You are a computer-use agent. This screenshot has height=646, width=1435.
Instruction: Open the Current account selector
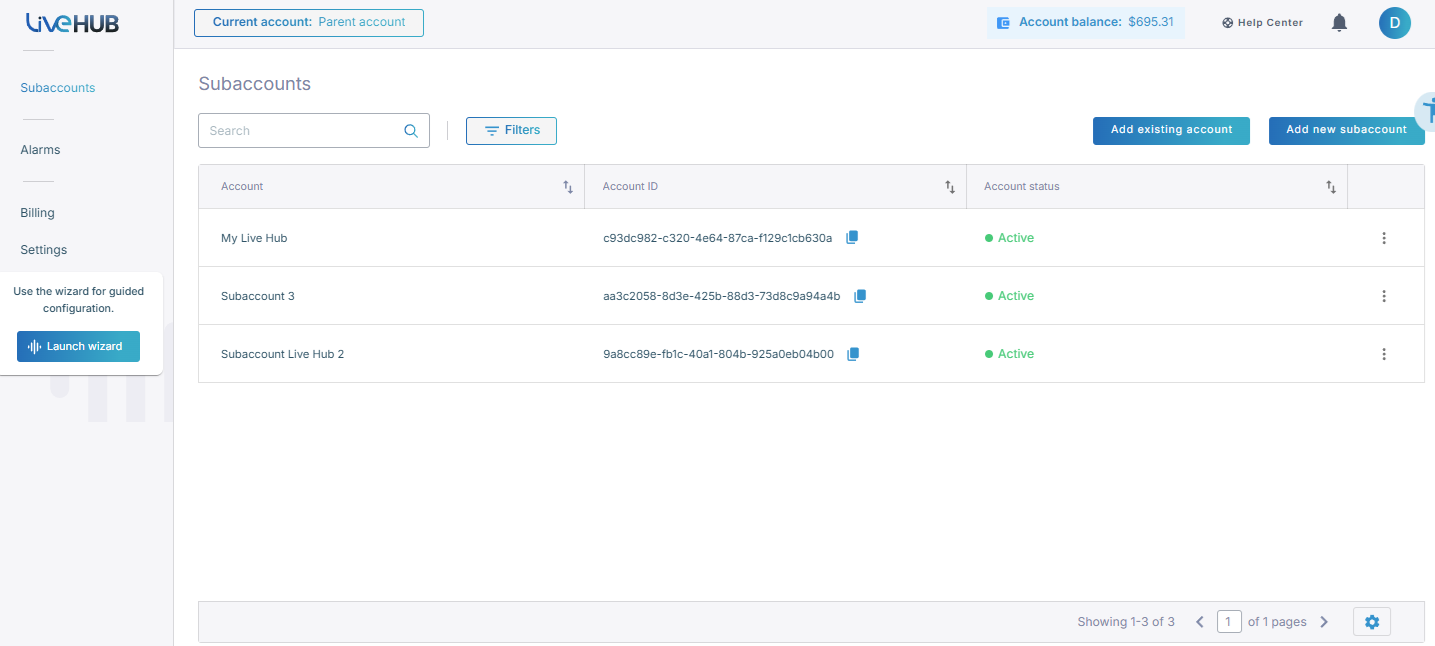pyautogui.click(x=309, y=23)
